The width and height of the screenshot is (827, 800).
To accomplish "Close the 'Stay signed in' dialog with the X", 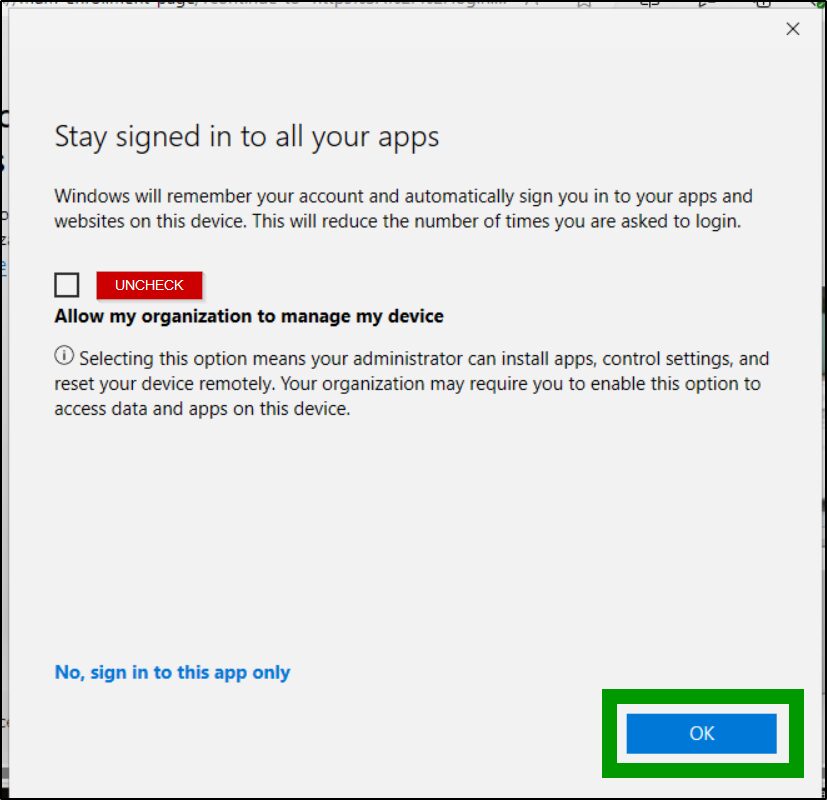I will [x=793, y=29].
